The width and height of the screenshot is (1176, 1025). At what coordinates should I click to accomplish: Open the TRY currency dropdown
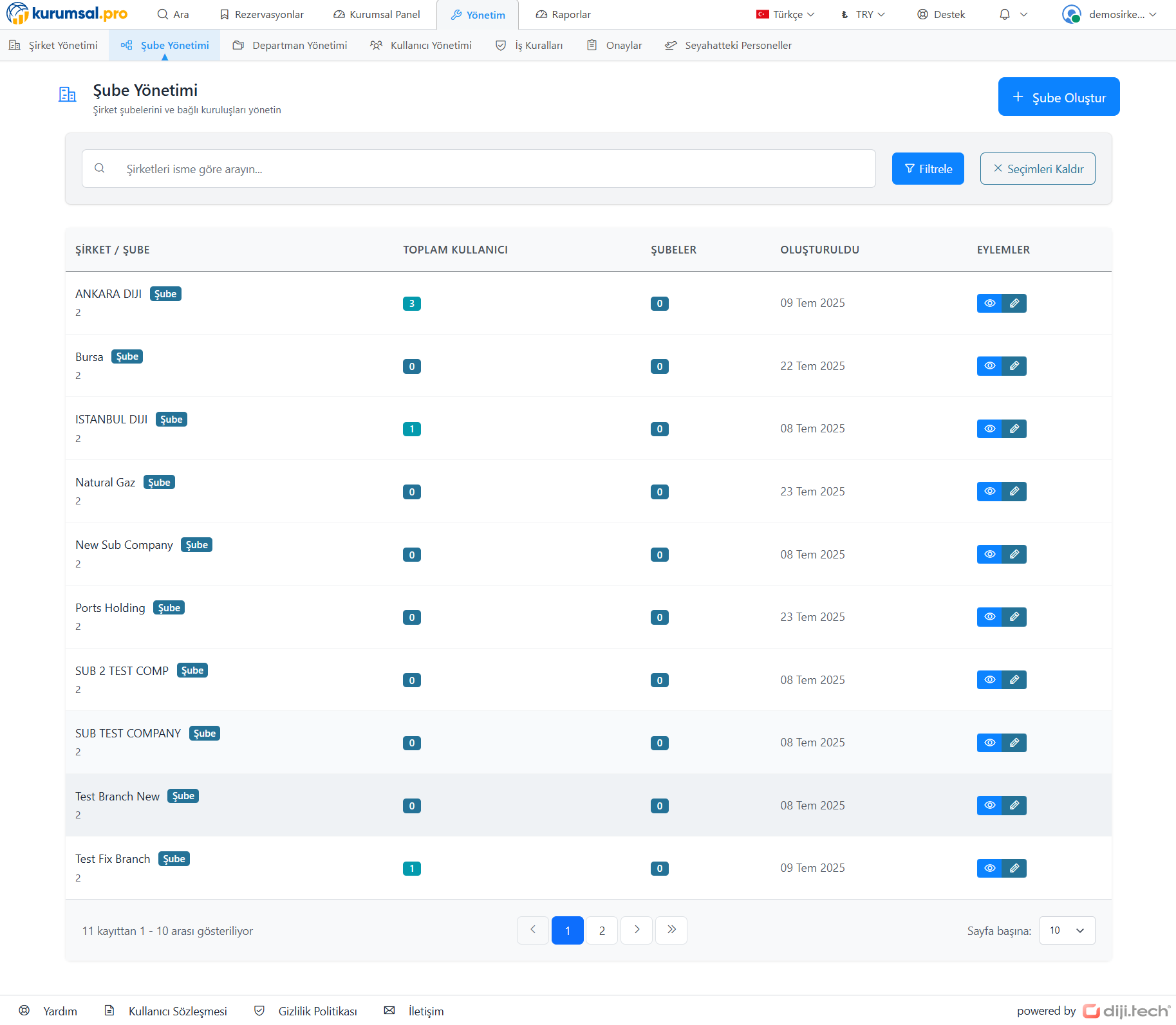click(863, 14)
